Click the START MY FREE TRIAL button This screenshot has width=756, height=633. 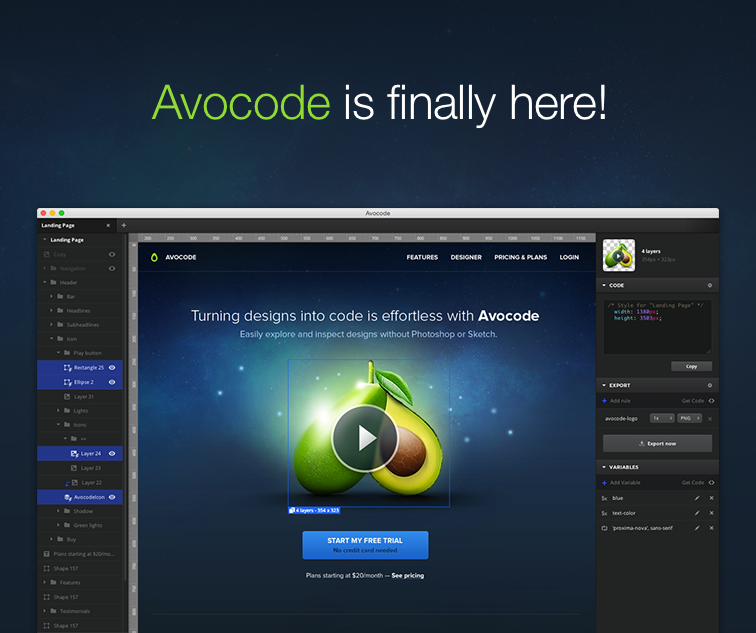365,545
